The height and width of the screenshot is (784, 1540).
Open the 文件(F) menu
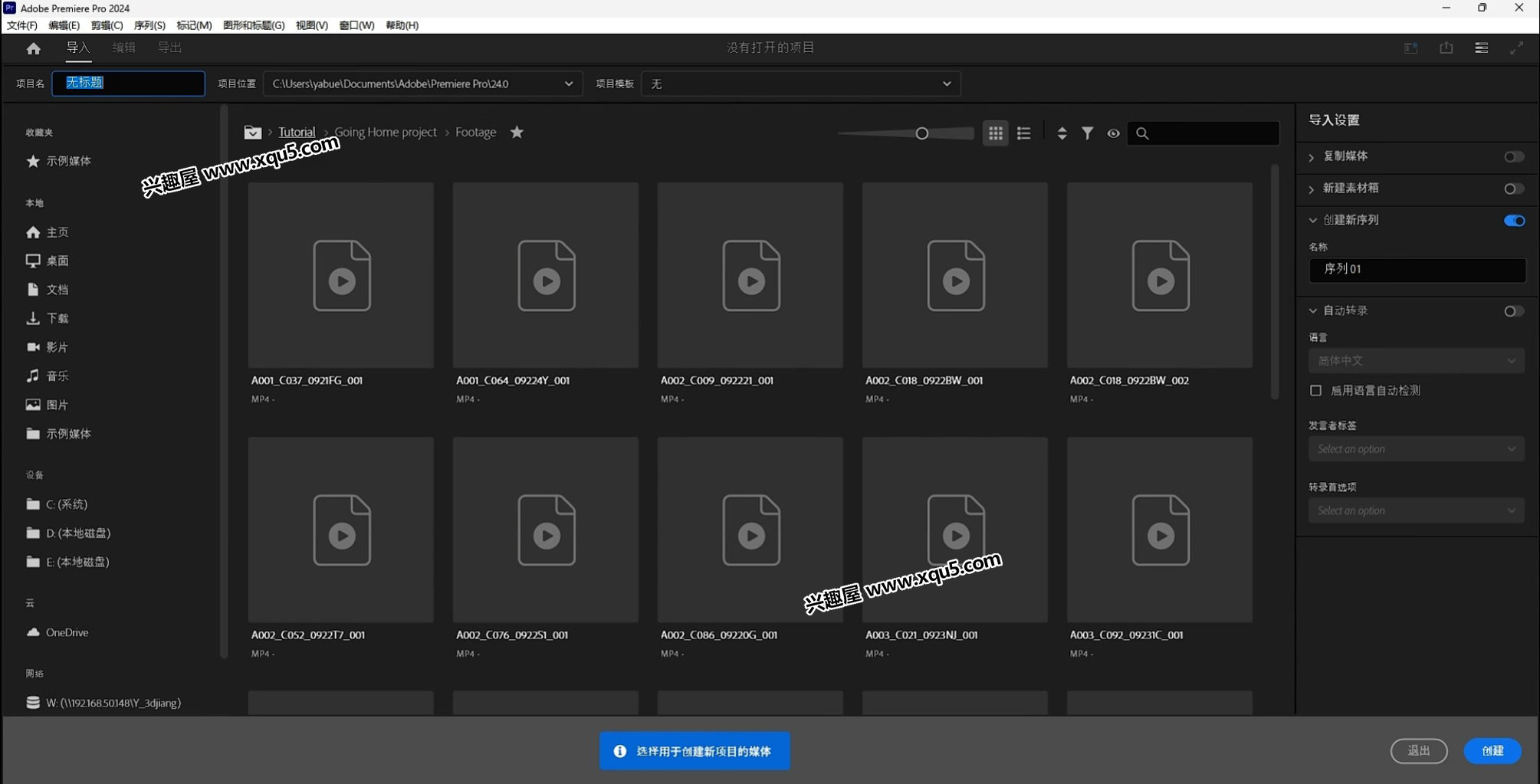coord(22,25)
